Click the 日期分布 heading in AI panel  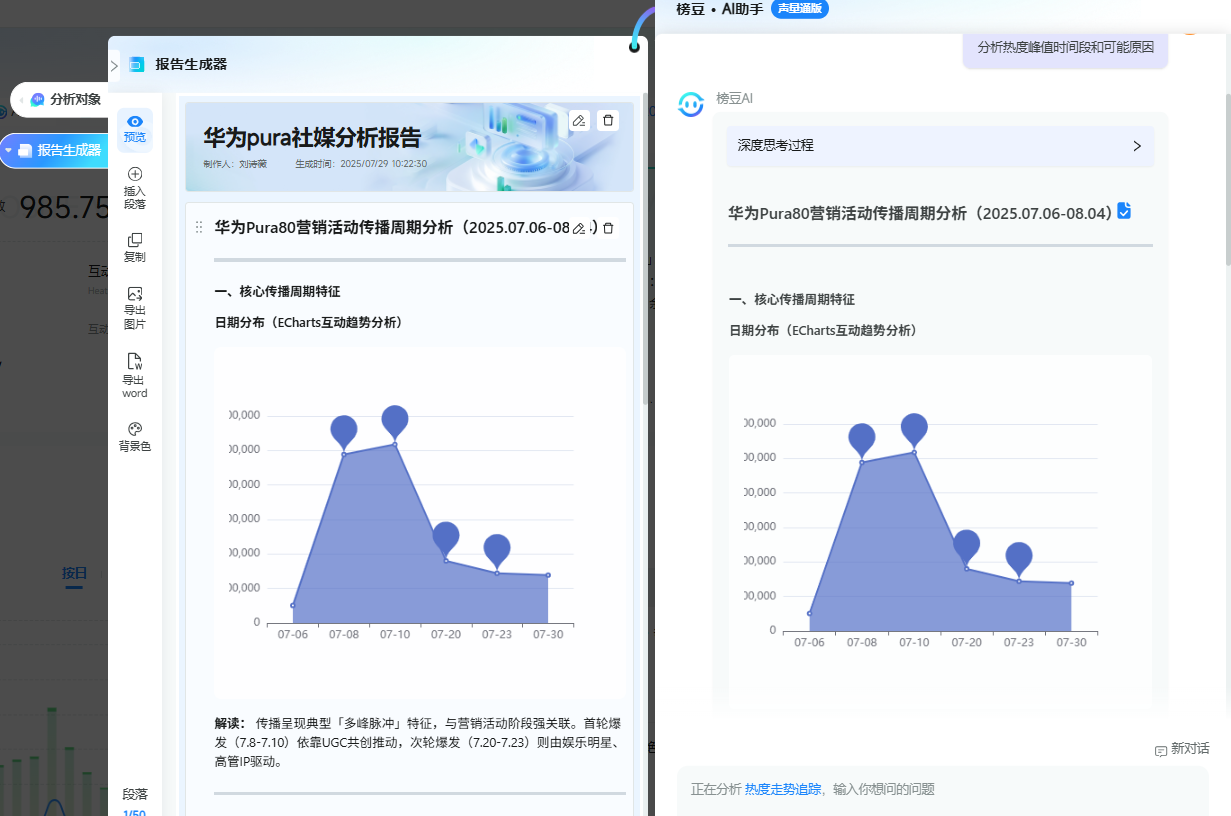823,330
